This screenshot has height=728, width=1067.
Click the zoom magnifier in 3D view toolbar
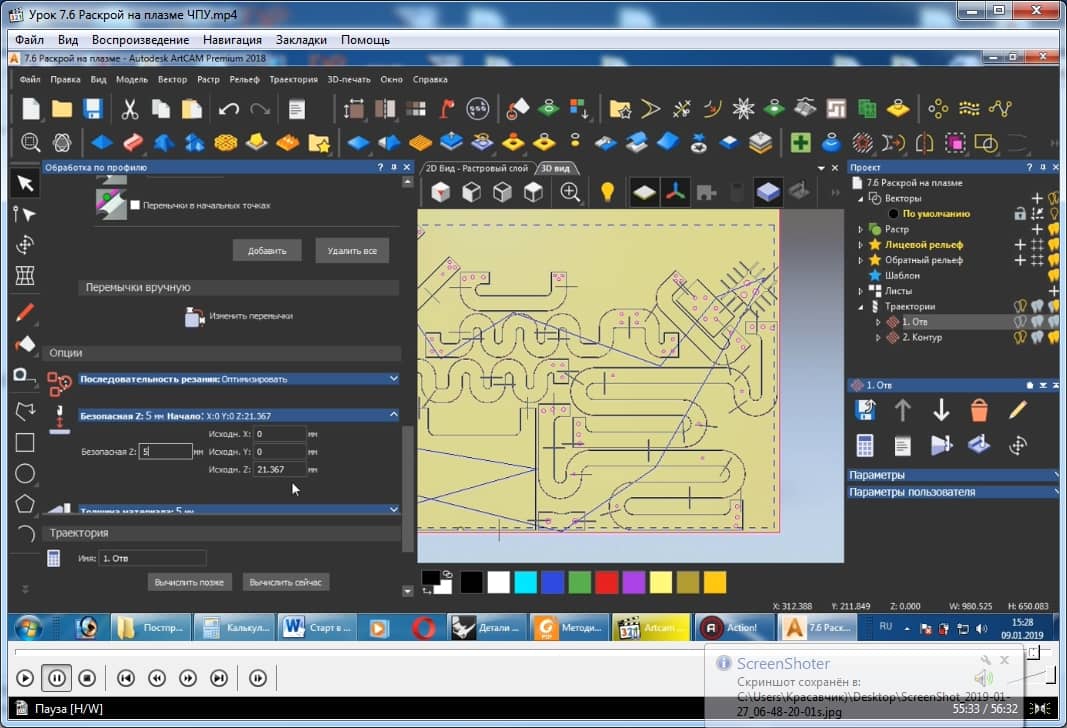click(x=570, y=192)
